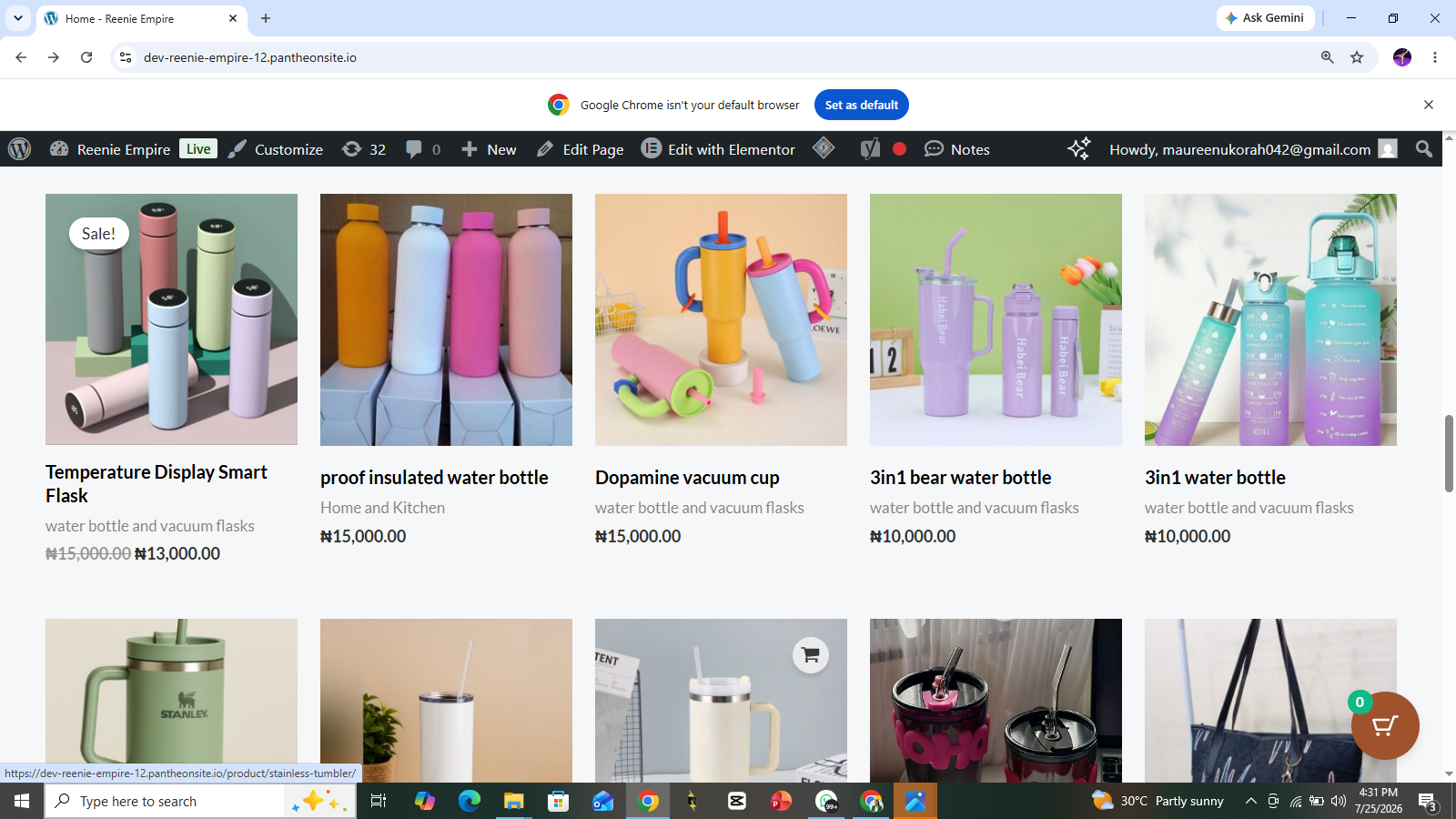
Task: Expand the tab search dropdown
Action: click(x=18, y=18)
